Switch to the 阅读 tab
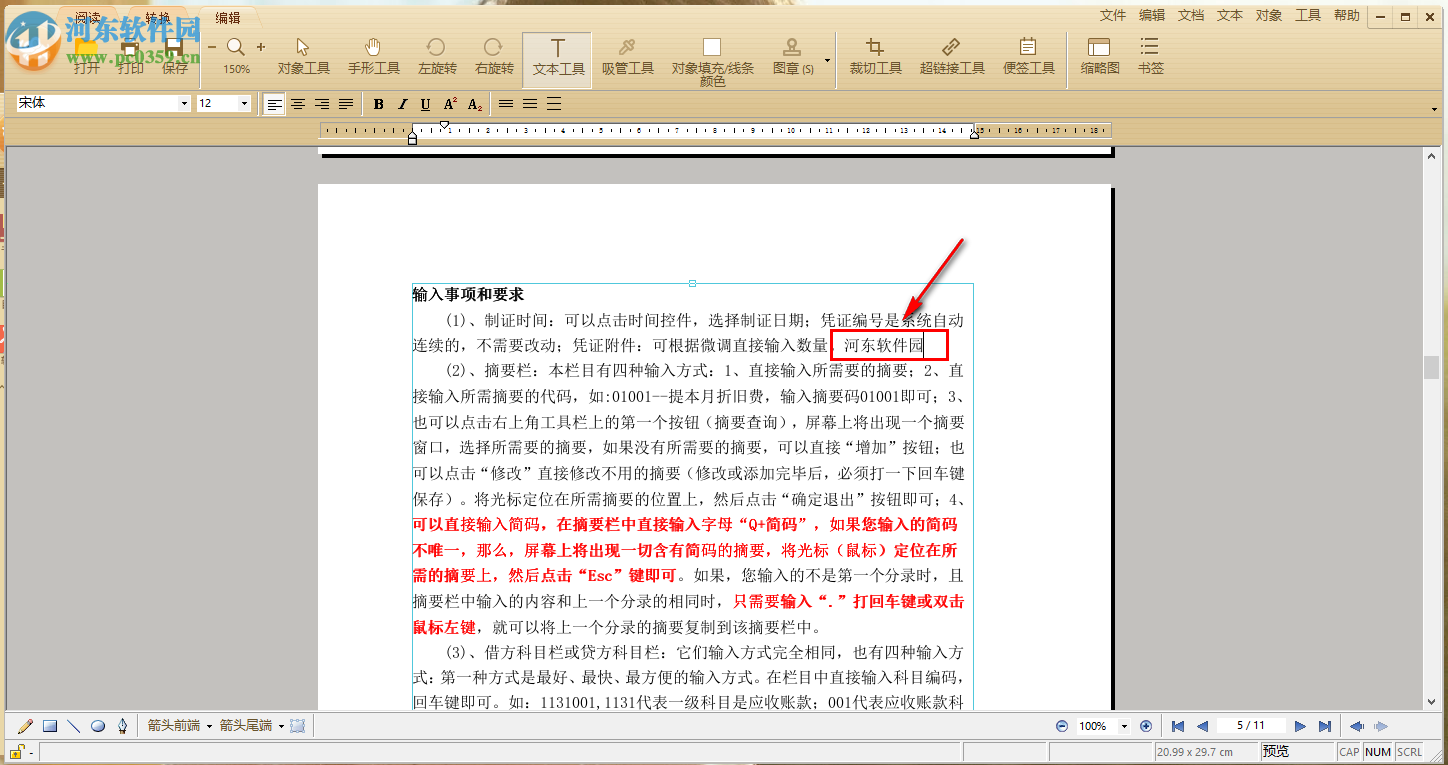 87,16
